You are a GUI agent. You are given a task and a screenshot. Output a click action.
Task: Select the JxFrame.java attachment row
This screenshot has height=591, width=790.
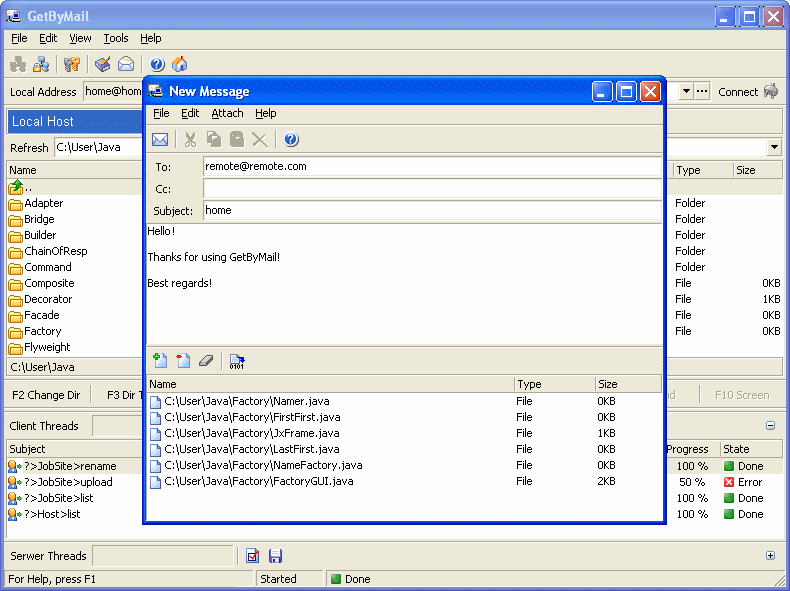405,433
